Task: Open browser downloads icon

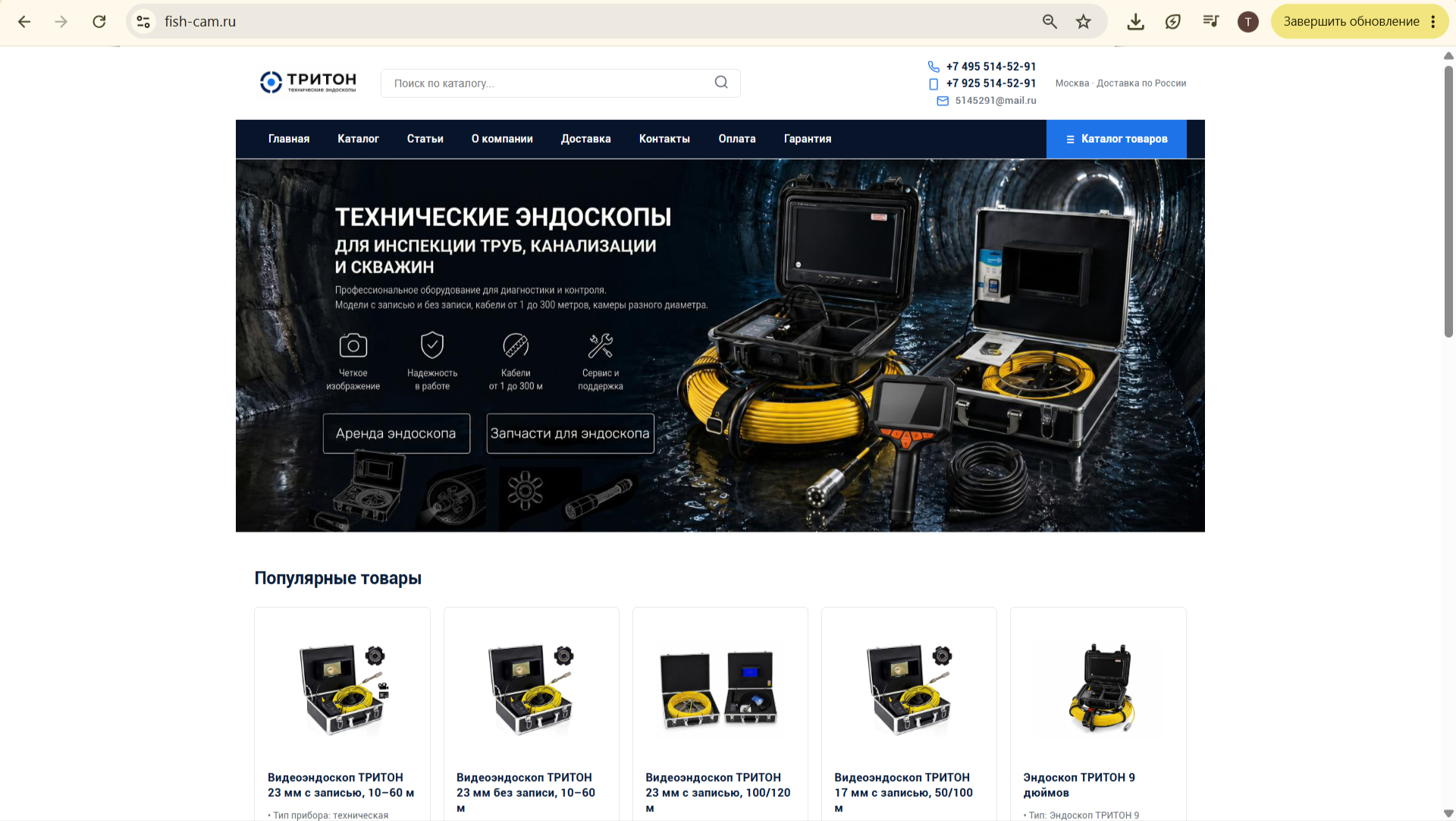Action: click(1135, 21)
